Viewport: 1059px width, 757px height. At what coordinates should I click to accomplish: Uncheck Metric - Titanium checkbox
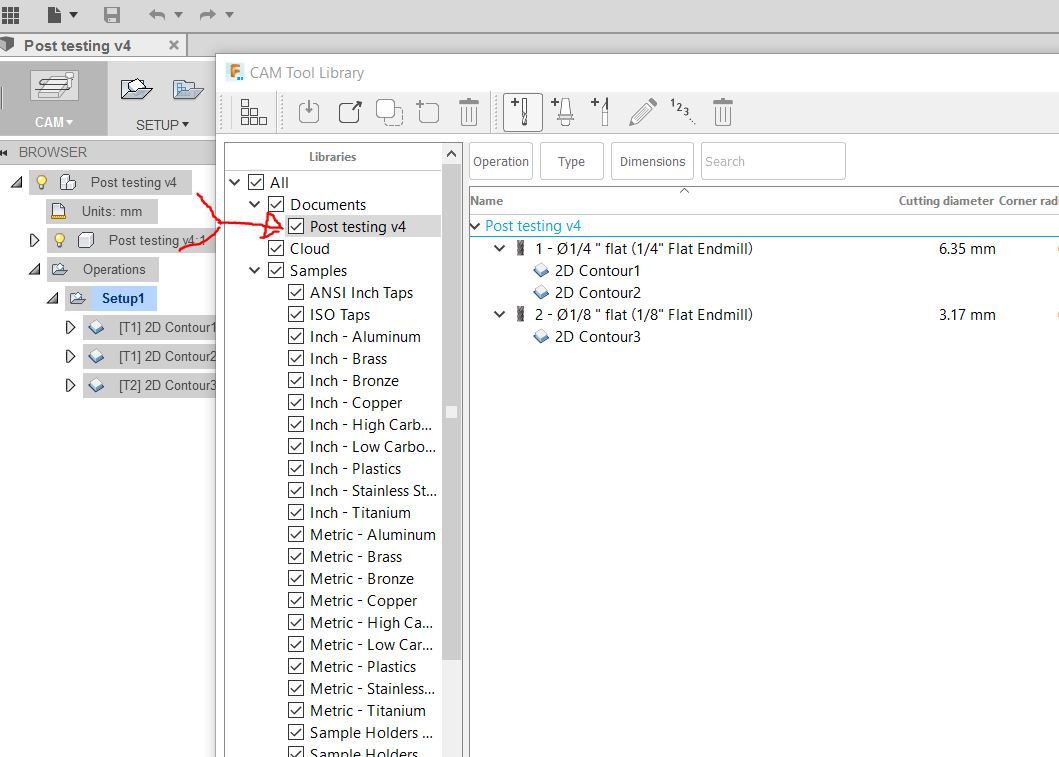296,710
